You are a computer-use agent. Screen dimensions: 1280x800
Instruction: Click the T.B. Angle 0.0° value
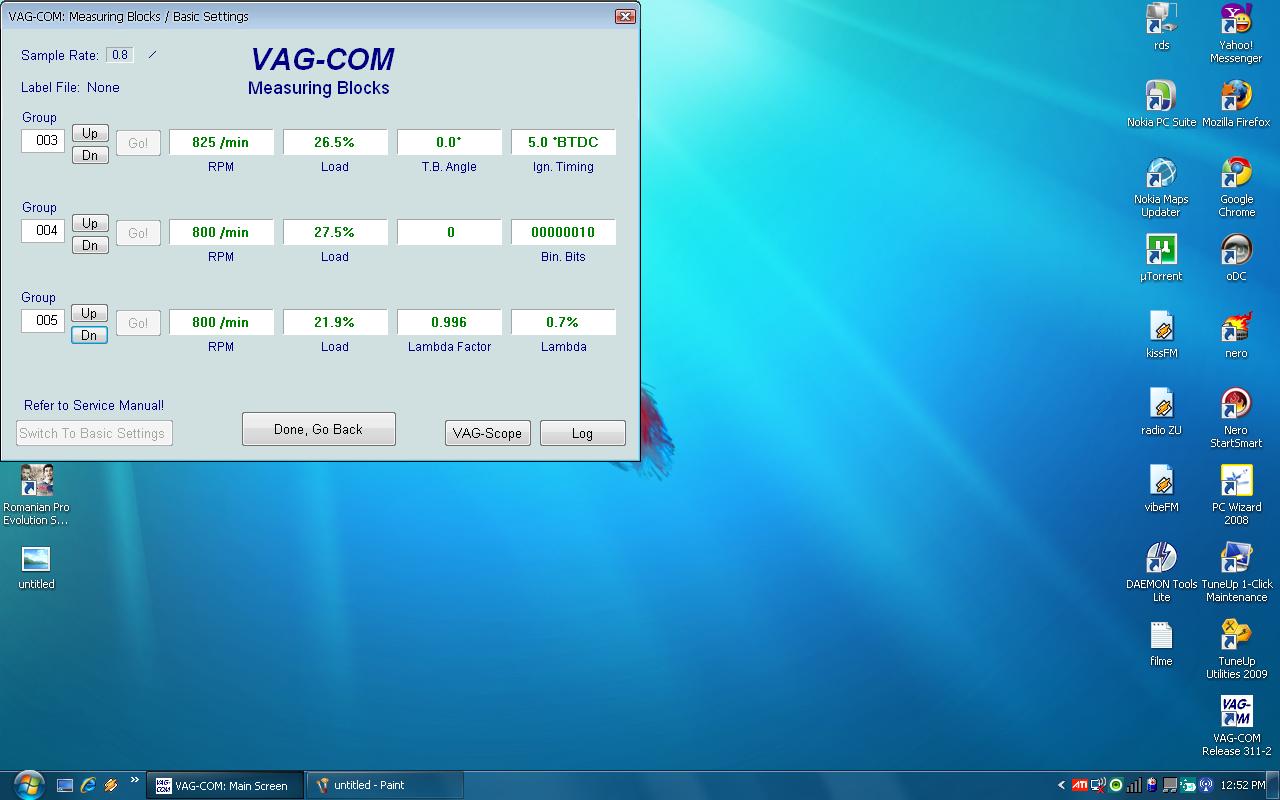pyautogui.click(x=449, y=142)
